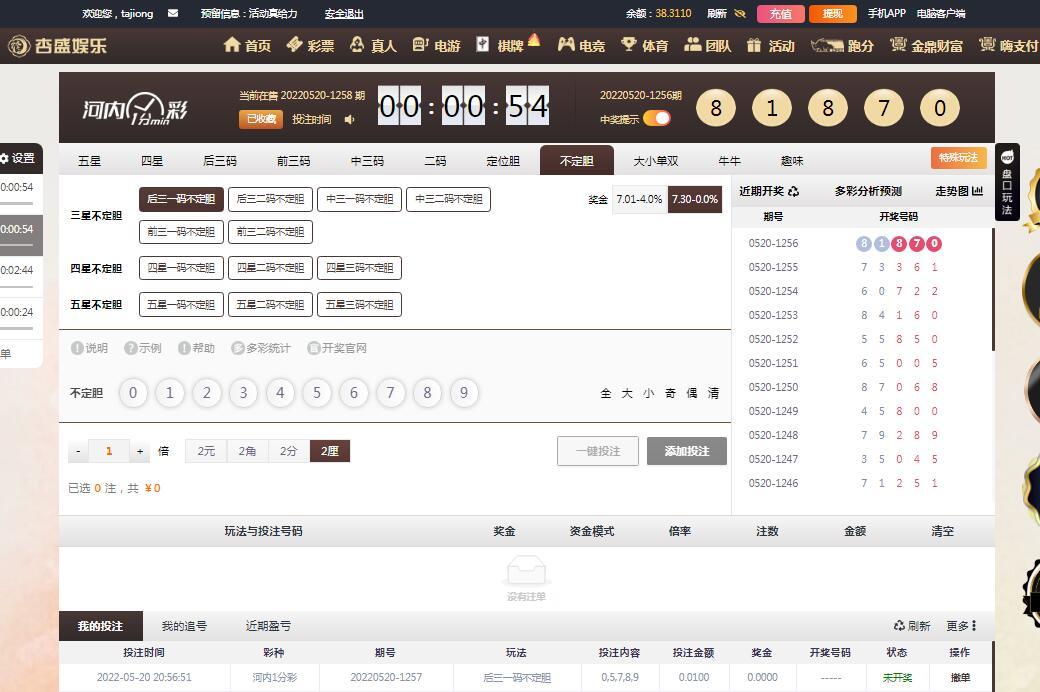Select 五星三码不定胆 play option
This screenshot has width=1040, height=692.
click(359, 305)
